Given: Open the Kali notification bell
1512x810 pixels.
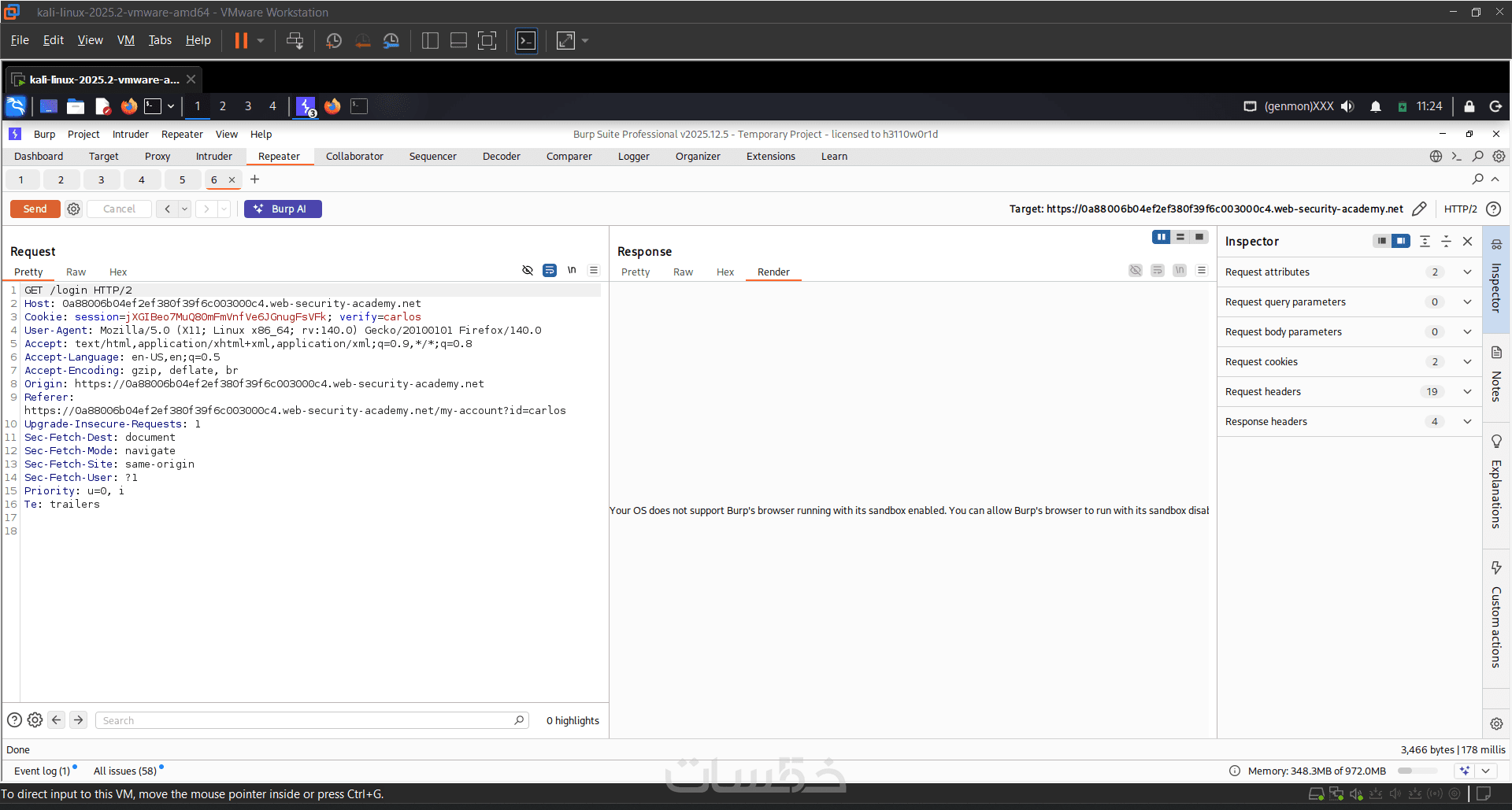Looking at the screenshot, I should (1376, 106).
